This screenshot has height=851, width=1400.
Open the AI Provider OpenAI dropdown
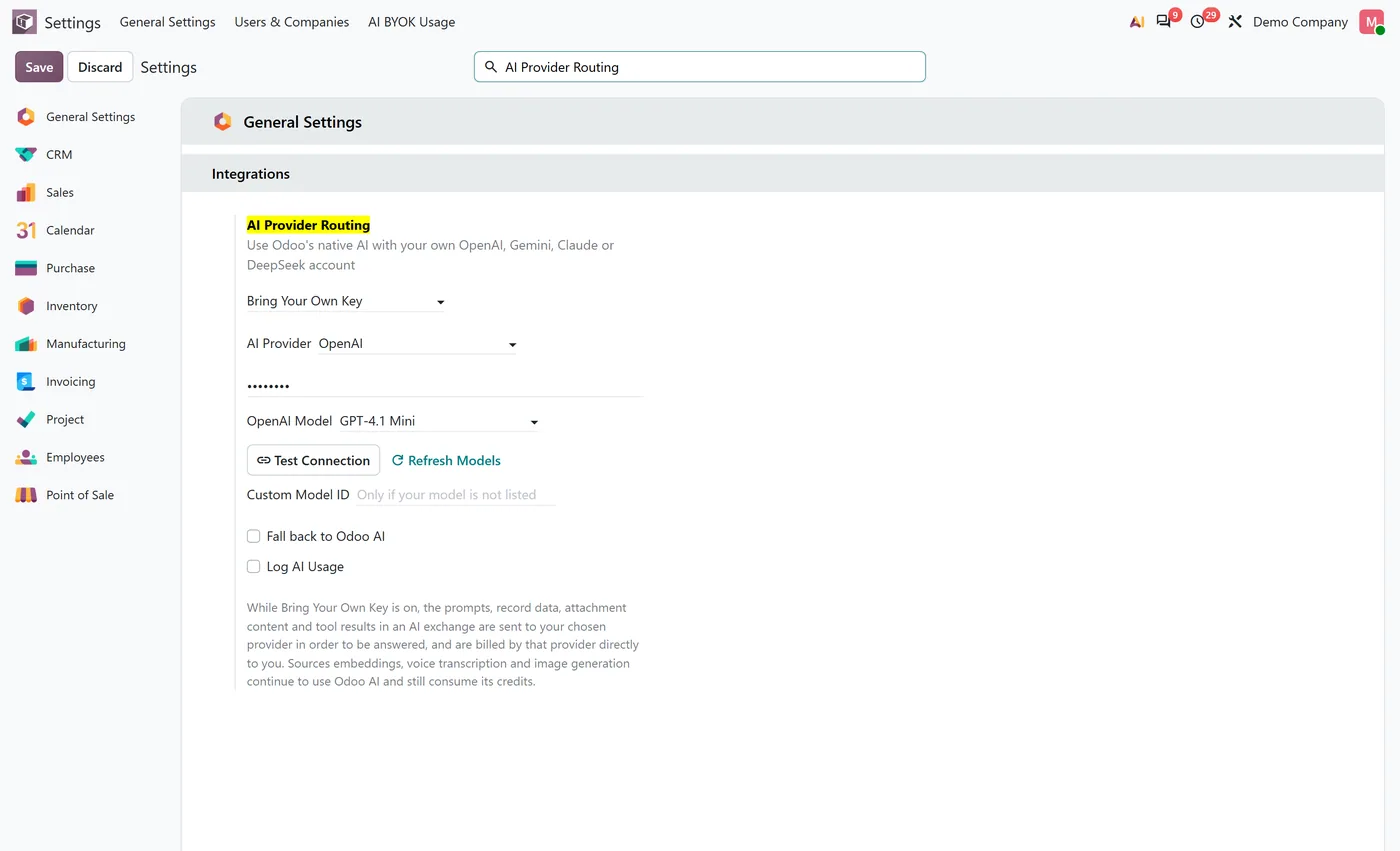pos(417,344)
